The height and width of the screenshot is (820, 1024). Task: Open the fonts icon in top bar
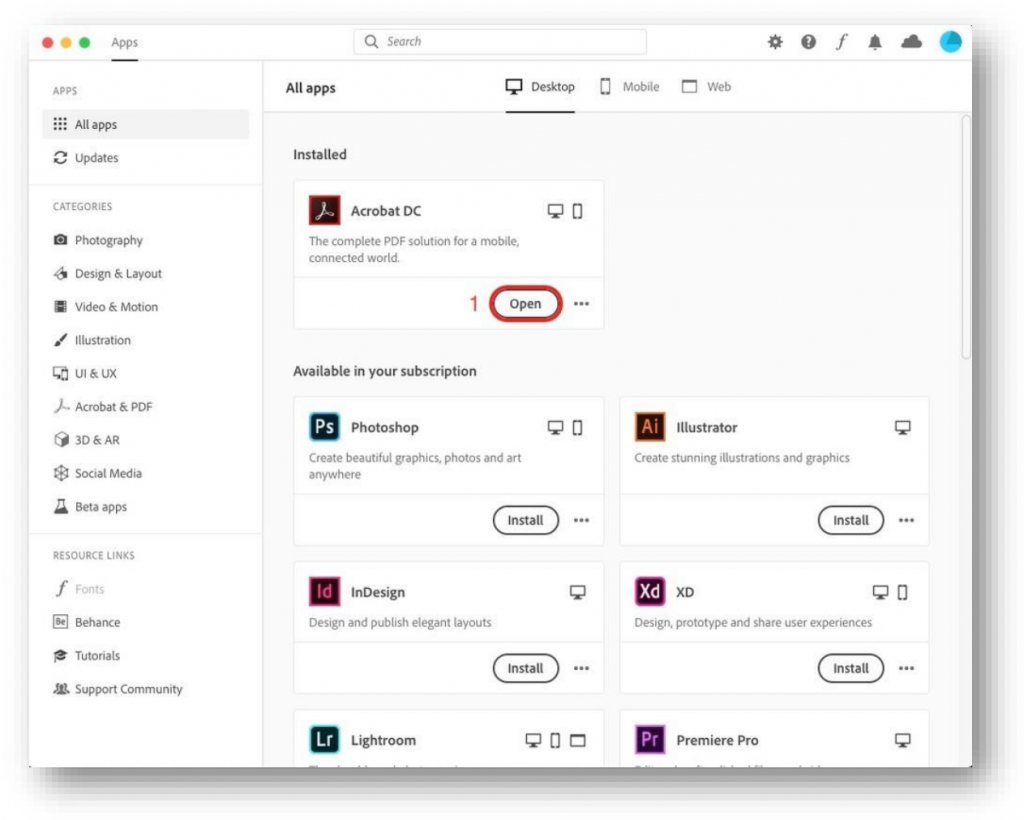tap(842, 42)
